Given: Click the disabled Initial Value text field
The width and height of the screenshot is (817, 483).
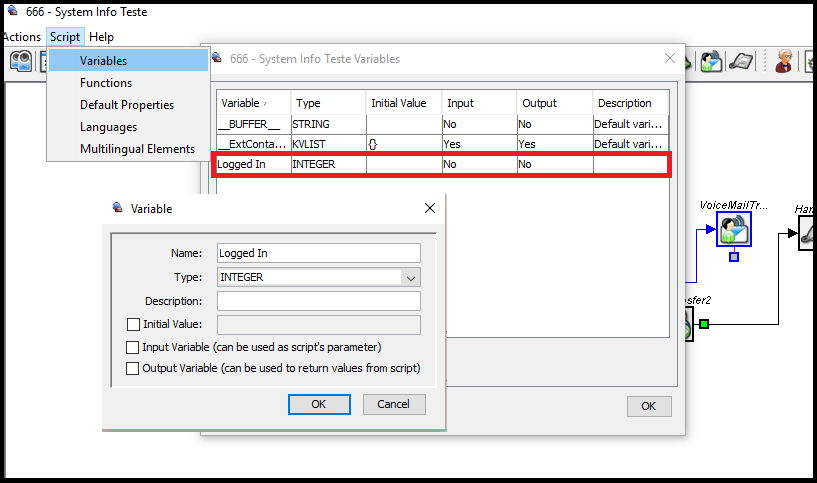Looking at the screenshot, I should 318,325.
